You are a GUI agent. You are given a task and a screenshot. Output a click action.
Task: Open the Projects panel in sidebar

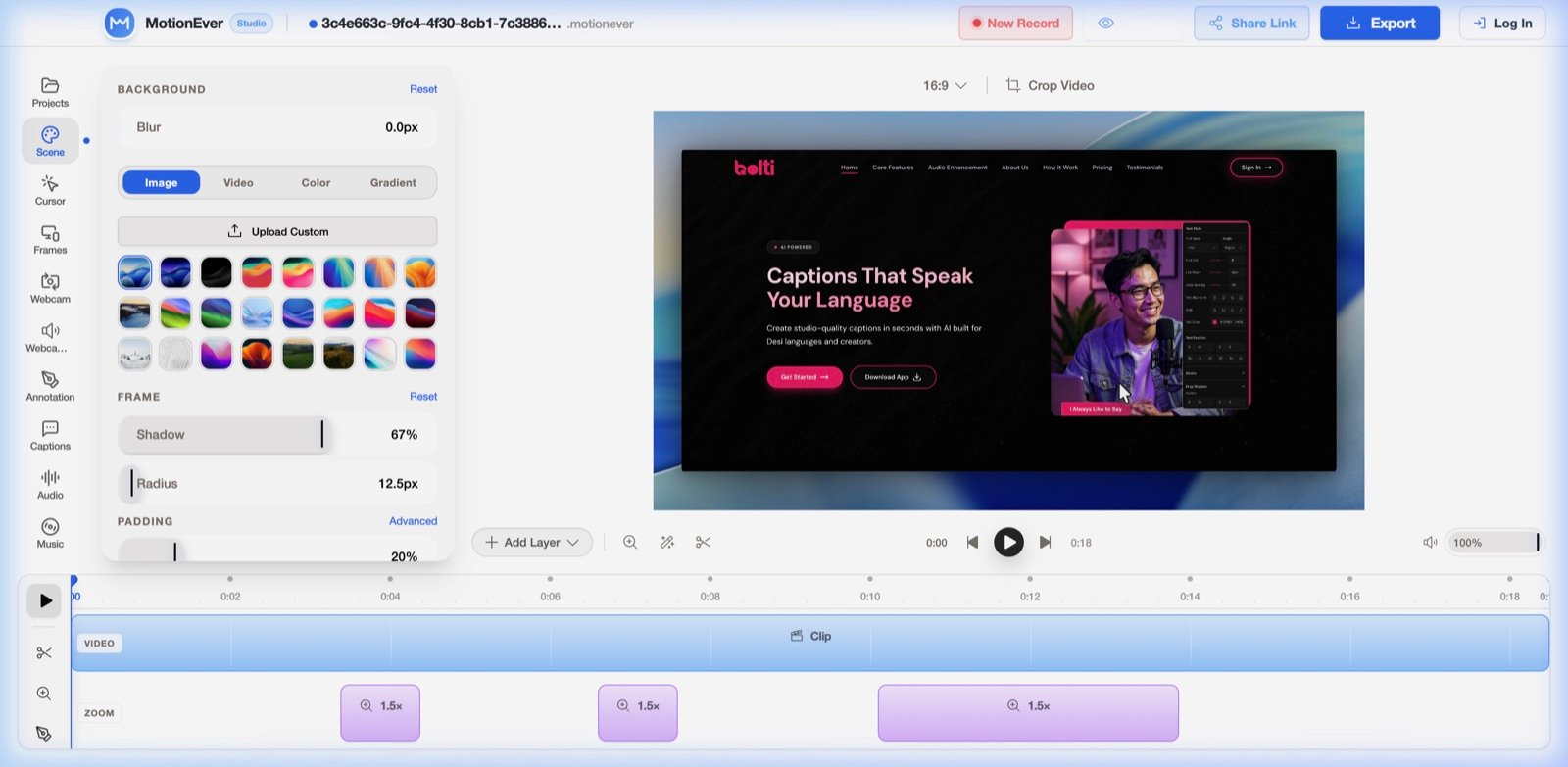pos(50,92)
